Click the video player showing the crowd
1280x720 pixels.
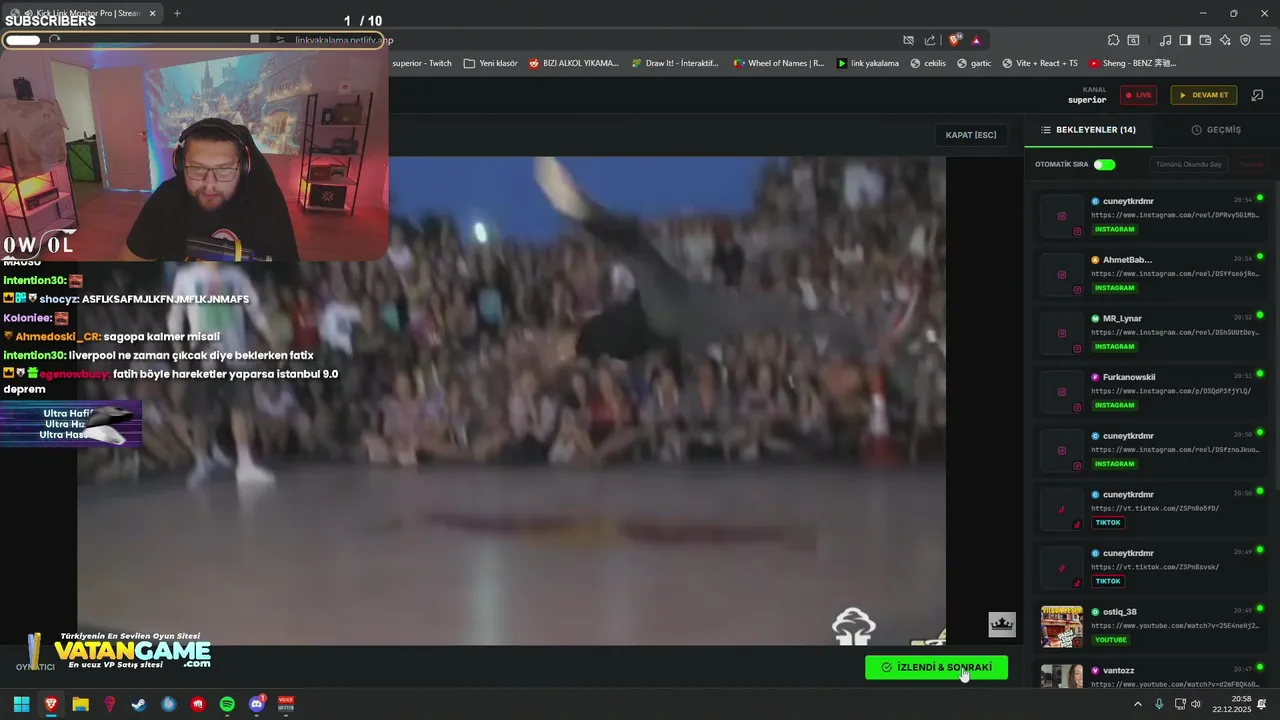[511, 400]
